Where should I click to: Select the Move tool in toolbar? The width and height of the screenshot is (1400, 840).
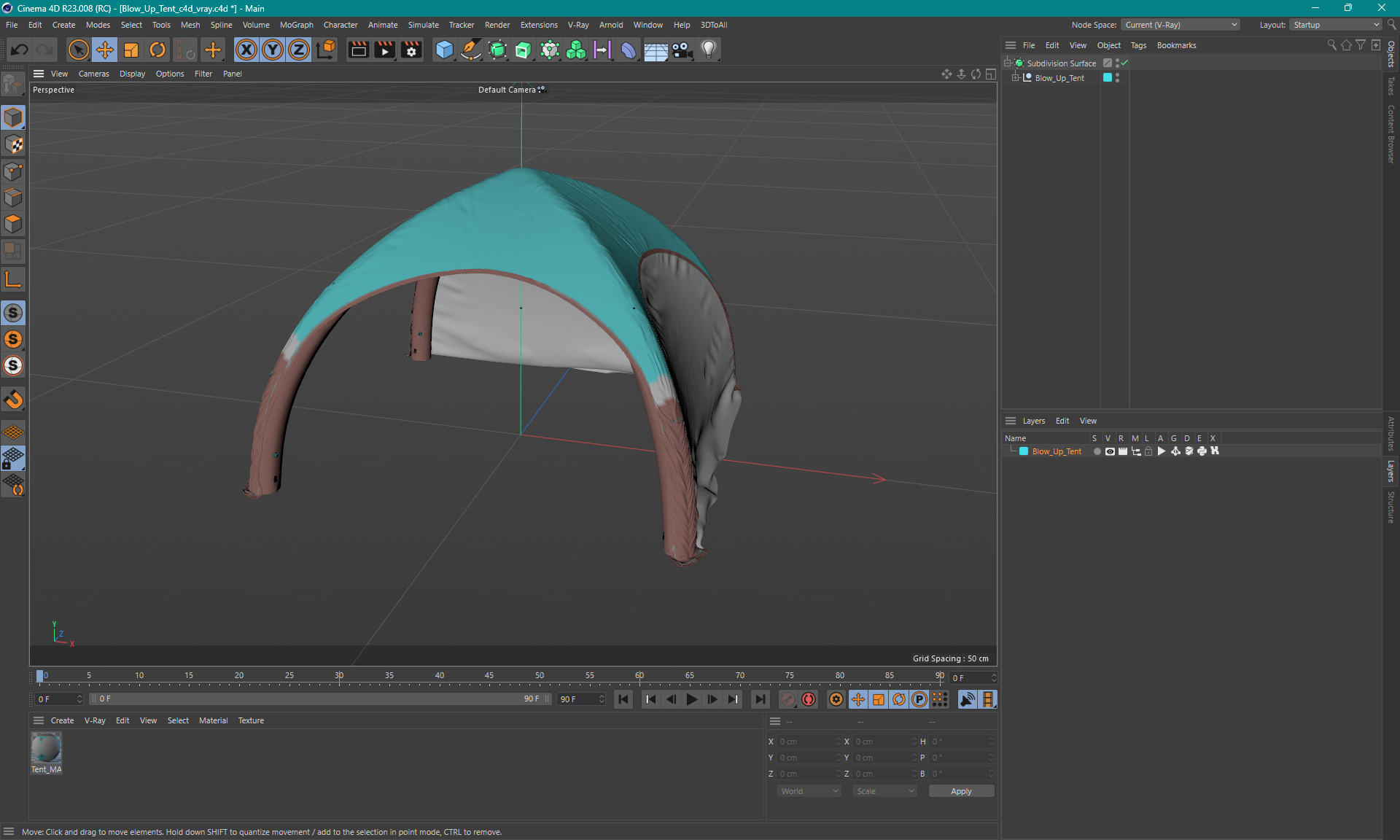click(x=104, y=50)
